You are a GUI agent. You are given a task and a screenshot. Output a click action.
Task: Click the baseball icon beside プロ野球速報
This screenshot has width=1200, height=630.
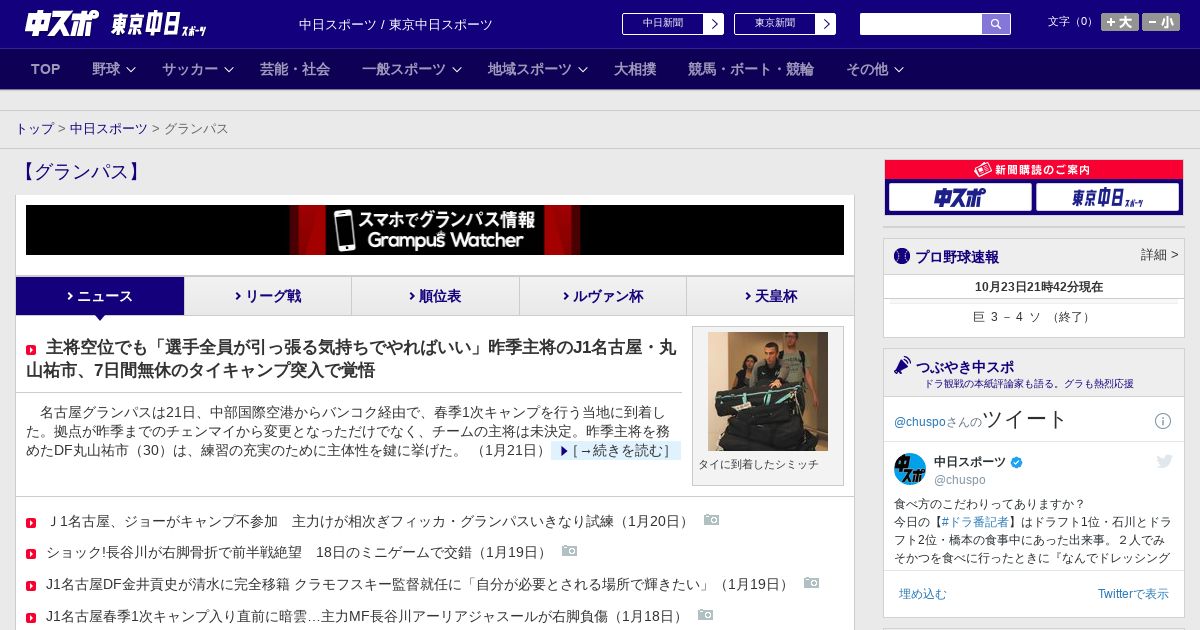point(902,256)
